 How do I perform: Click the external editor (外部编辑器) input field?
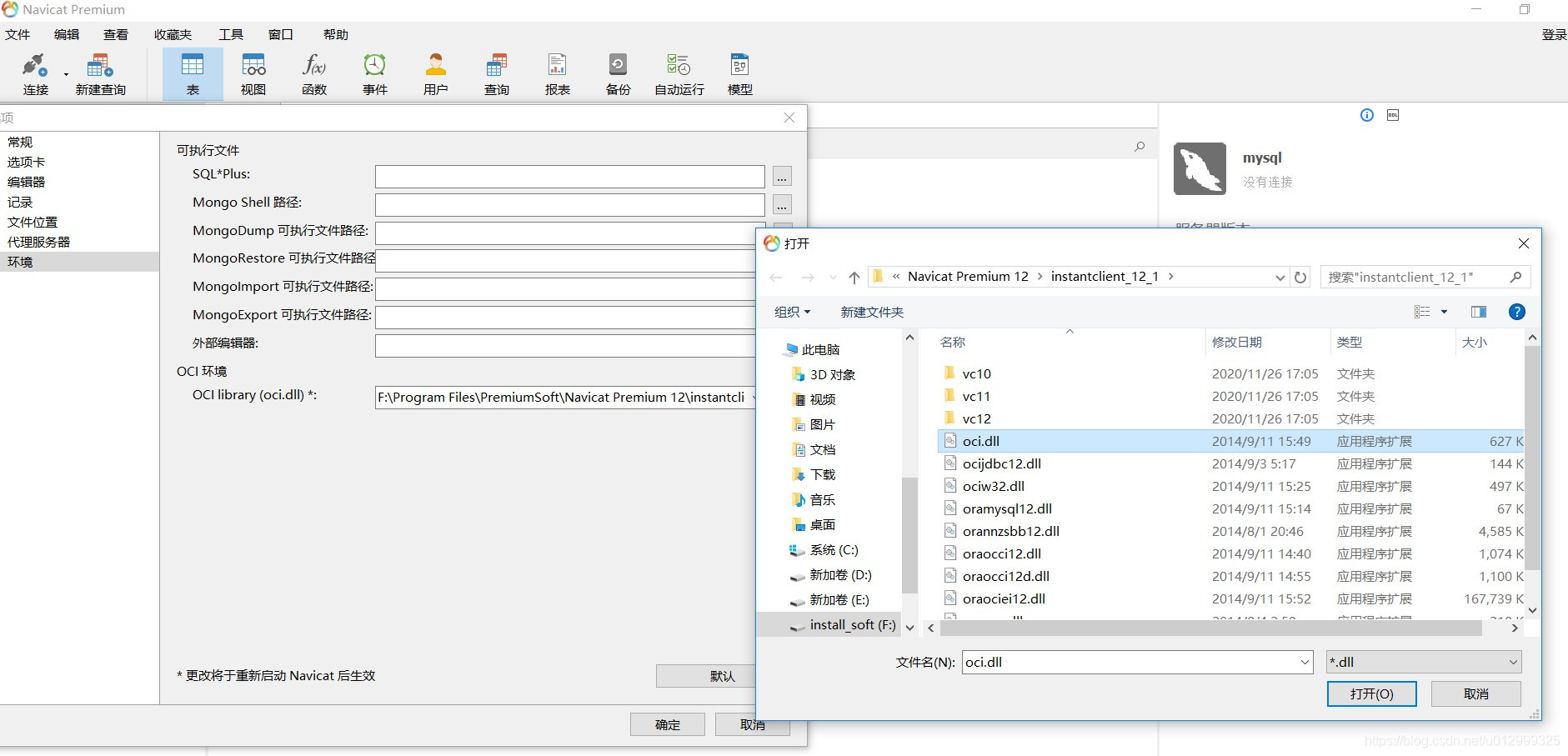tap(566, 346)
